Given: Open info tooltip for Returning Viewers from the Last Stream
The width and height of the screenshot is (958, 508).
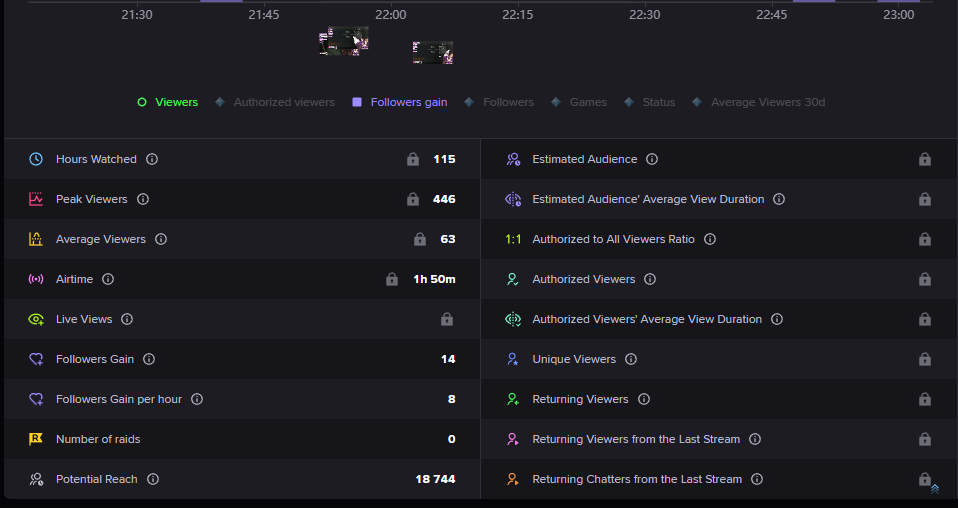Looking at the screenshot, I should pos(755,439).
